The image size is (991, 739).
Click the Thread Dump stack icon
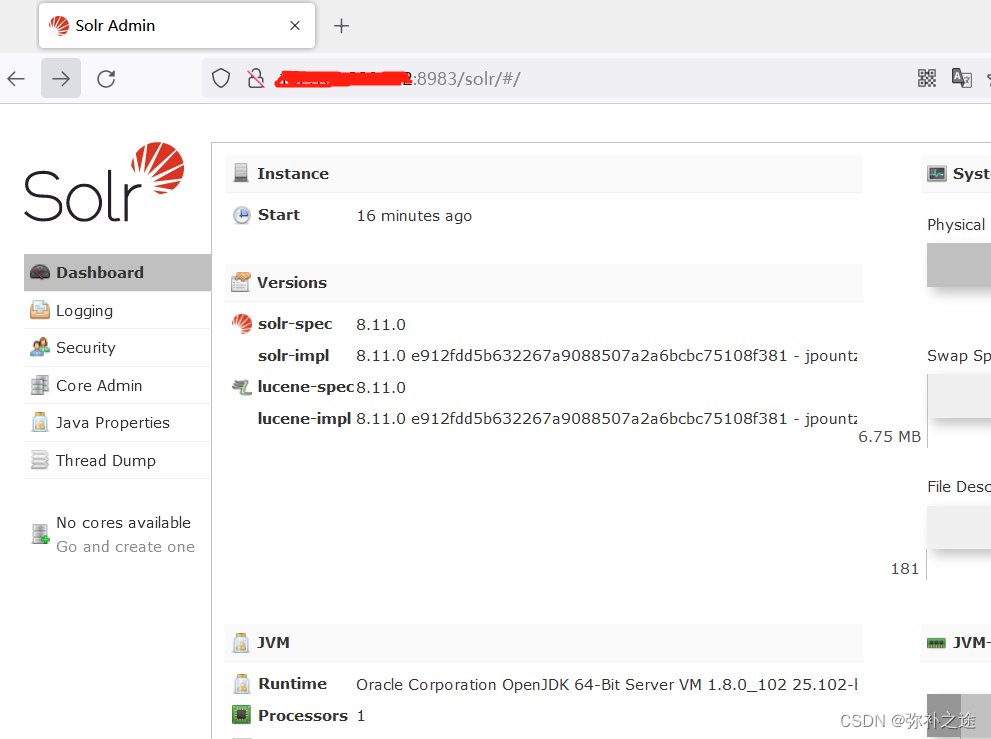[40, 460]
